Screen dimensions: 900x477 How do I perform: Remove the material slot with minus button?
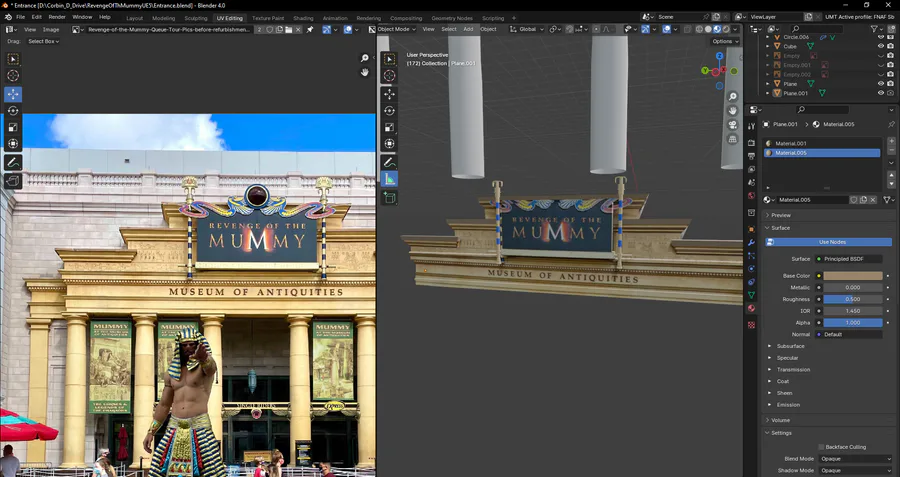point(891,152)
